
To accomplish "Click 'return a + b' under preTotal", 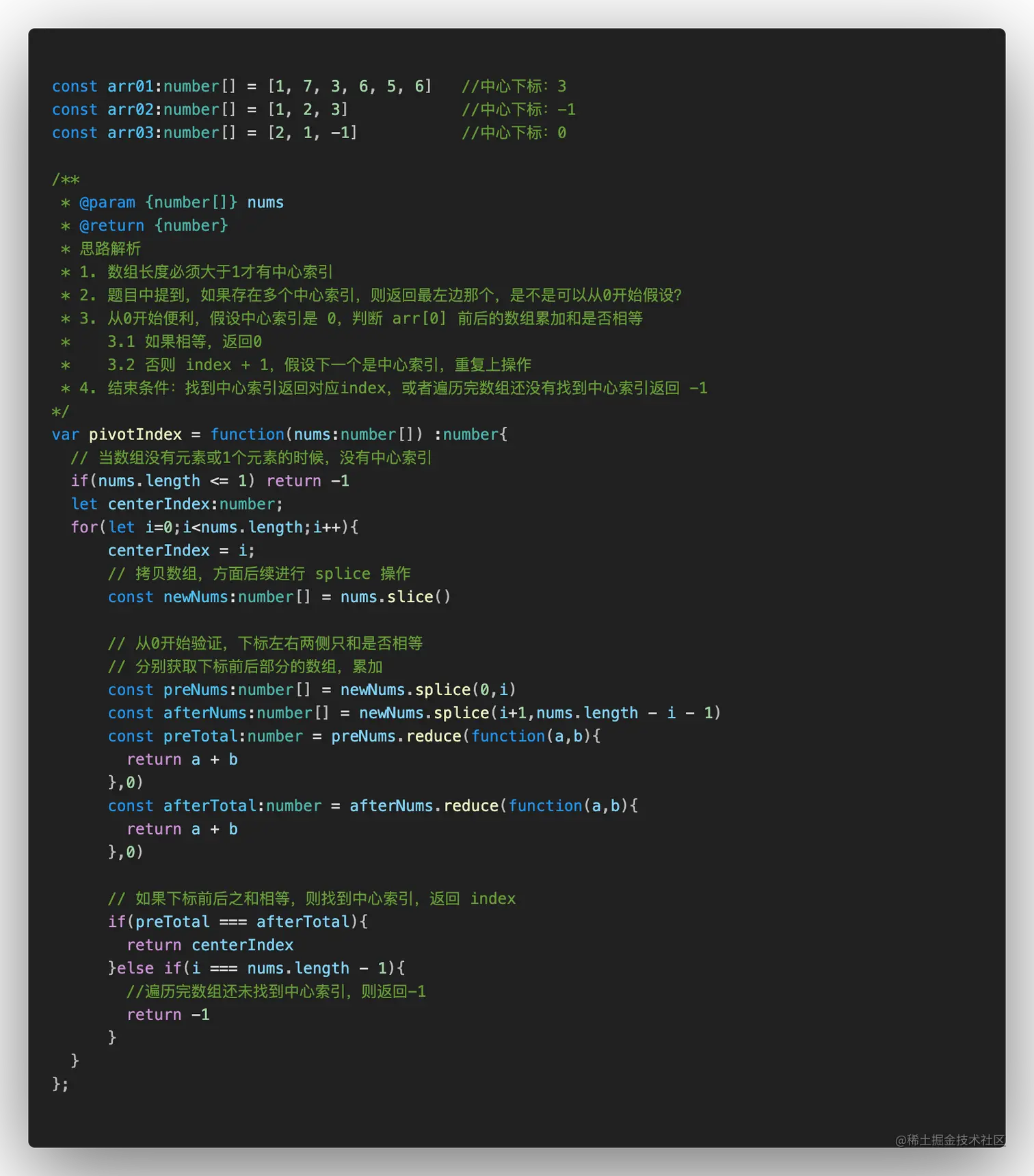I will pyautogui.click(x=182, y=759).
